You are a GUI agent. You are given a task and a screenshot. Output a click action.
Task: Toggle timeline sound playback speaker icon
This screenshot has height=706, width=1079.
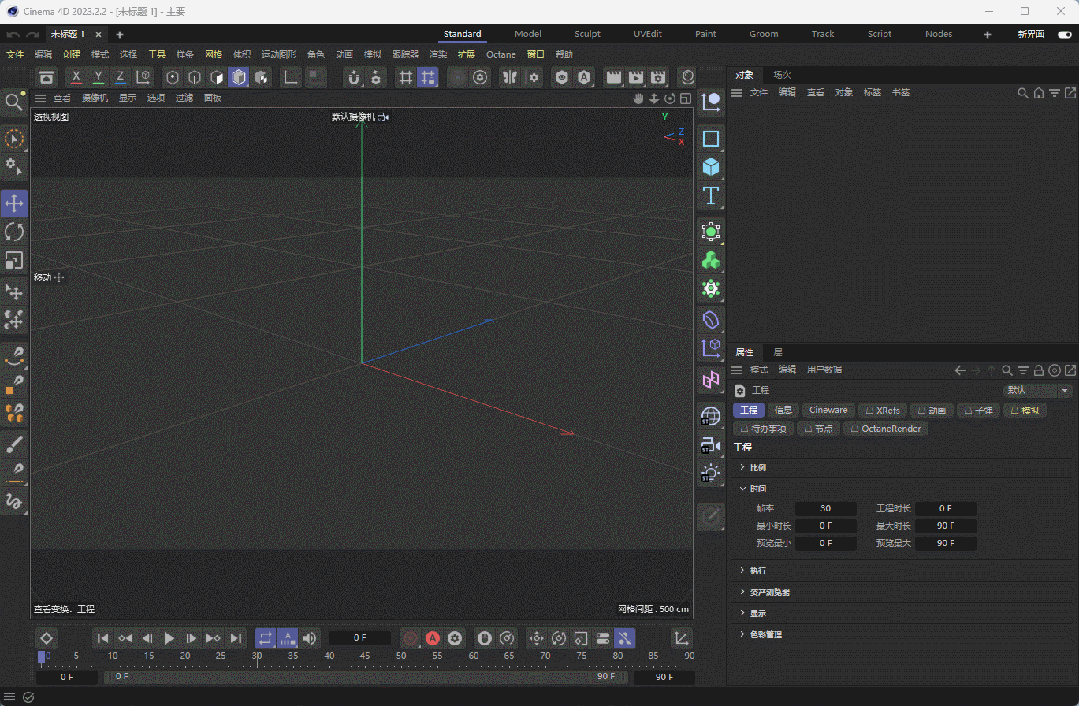tap(310, 638)
